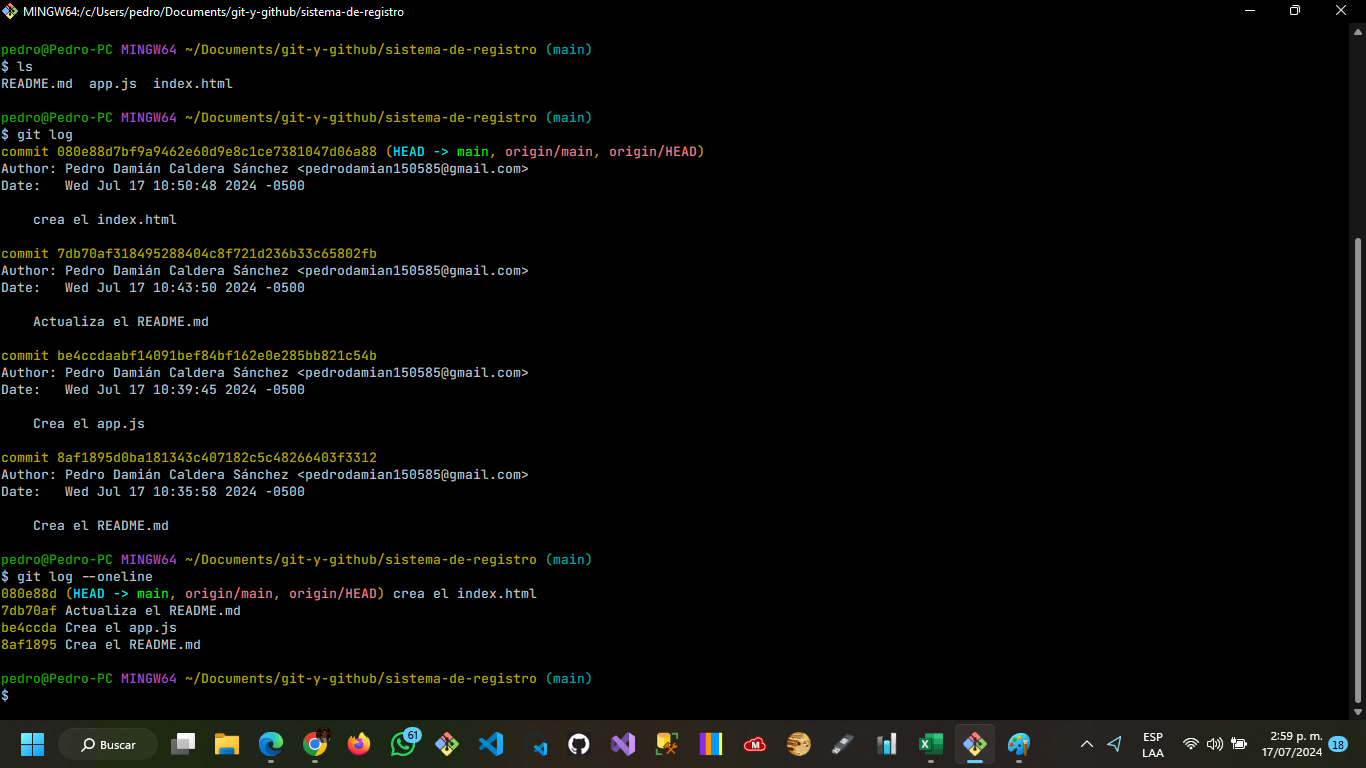Open the Git icon next to WhatsApp
The height and width of the screenshot is (768, 1366).
point(447,744)
